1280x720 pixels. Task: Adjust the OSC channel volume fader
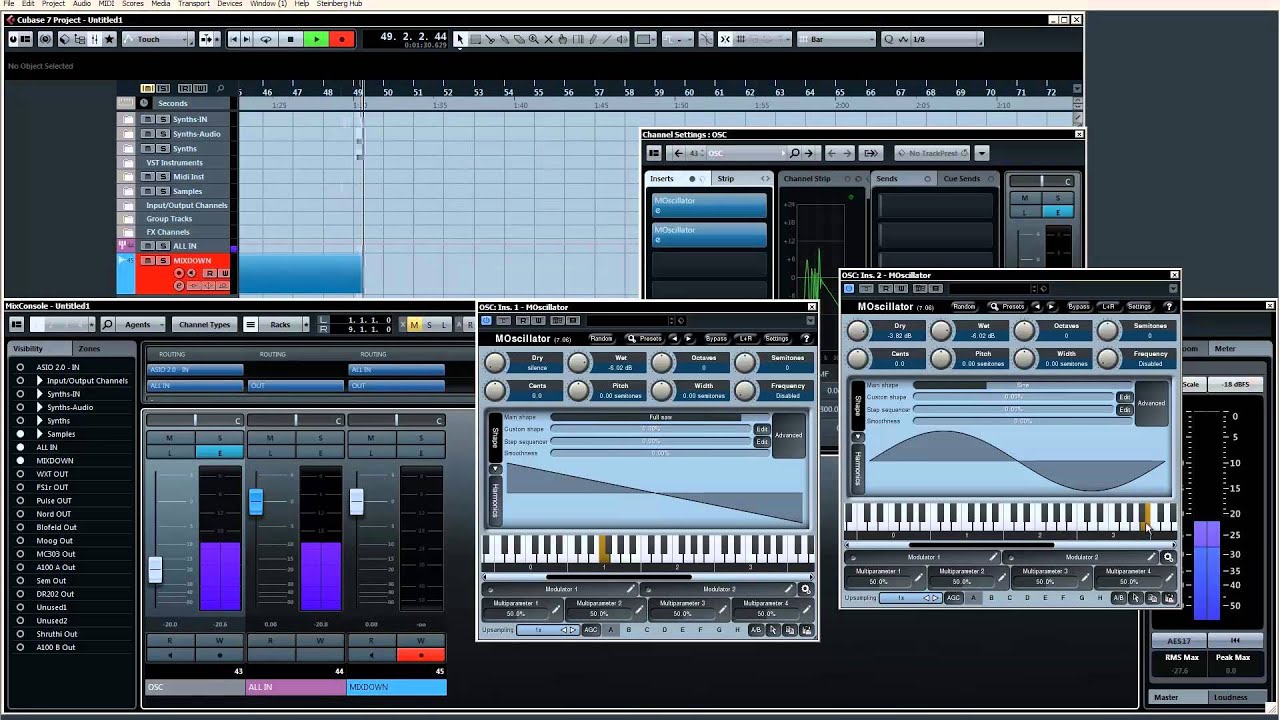point(155,569)
